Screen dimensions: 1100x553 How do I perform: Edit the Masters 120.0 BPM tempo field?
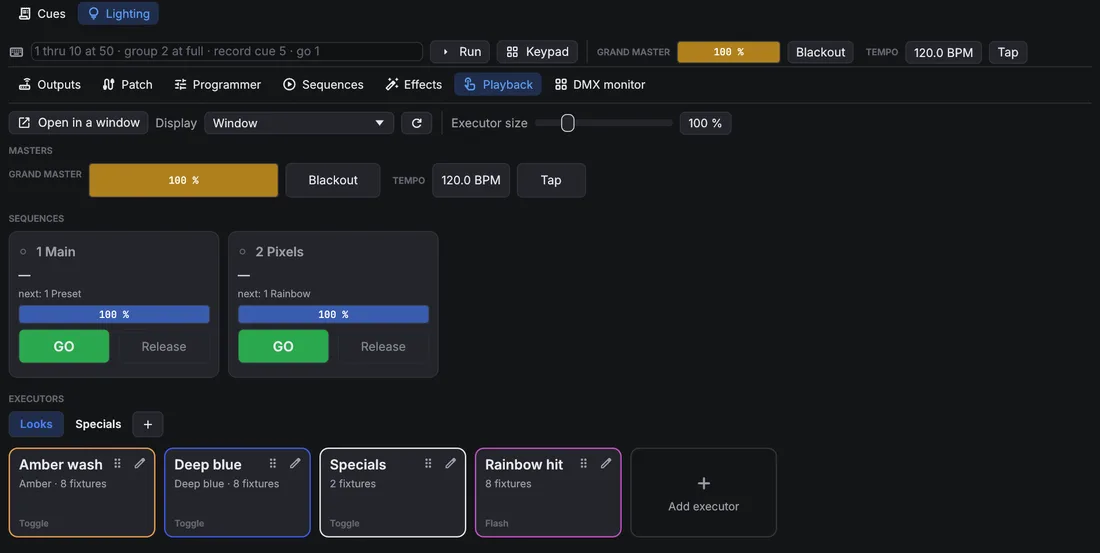point(471,180)
